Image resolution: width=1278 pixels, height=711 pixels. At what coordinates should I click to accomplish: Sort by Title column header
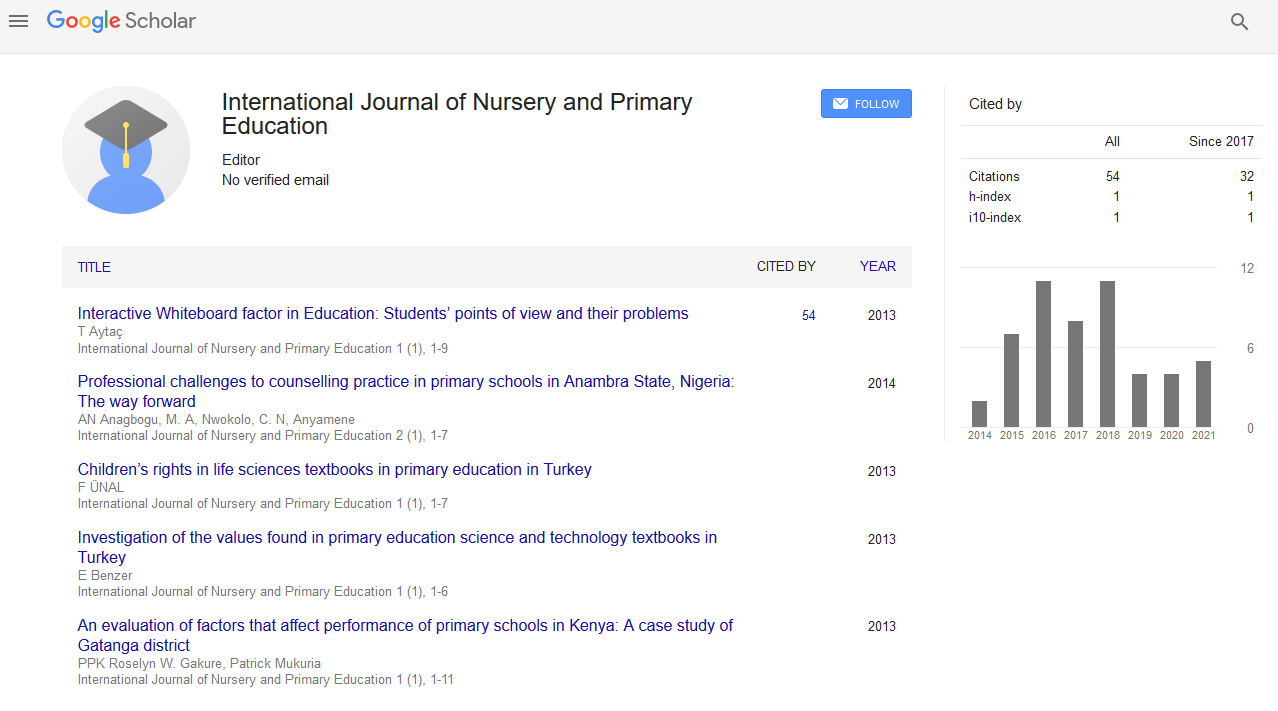click(94, 267)
